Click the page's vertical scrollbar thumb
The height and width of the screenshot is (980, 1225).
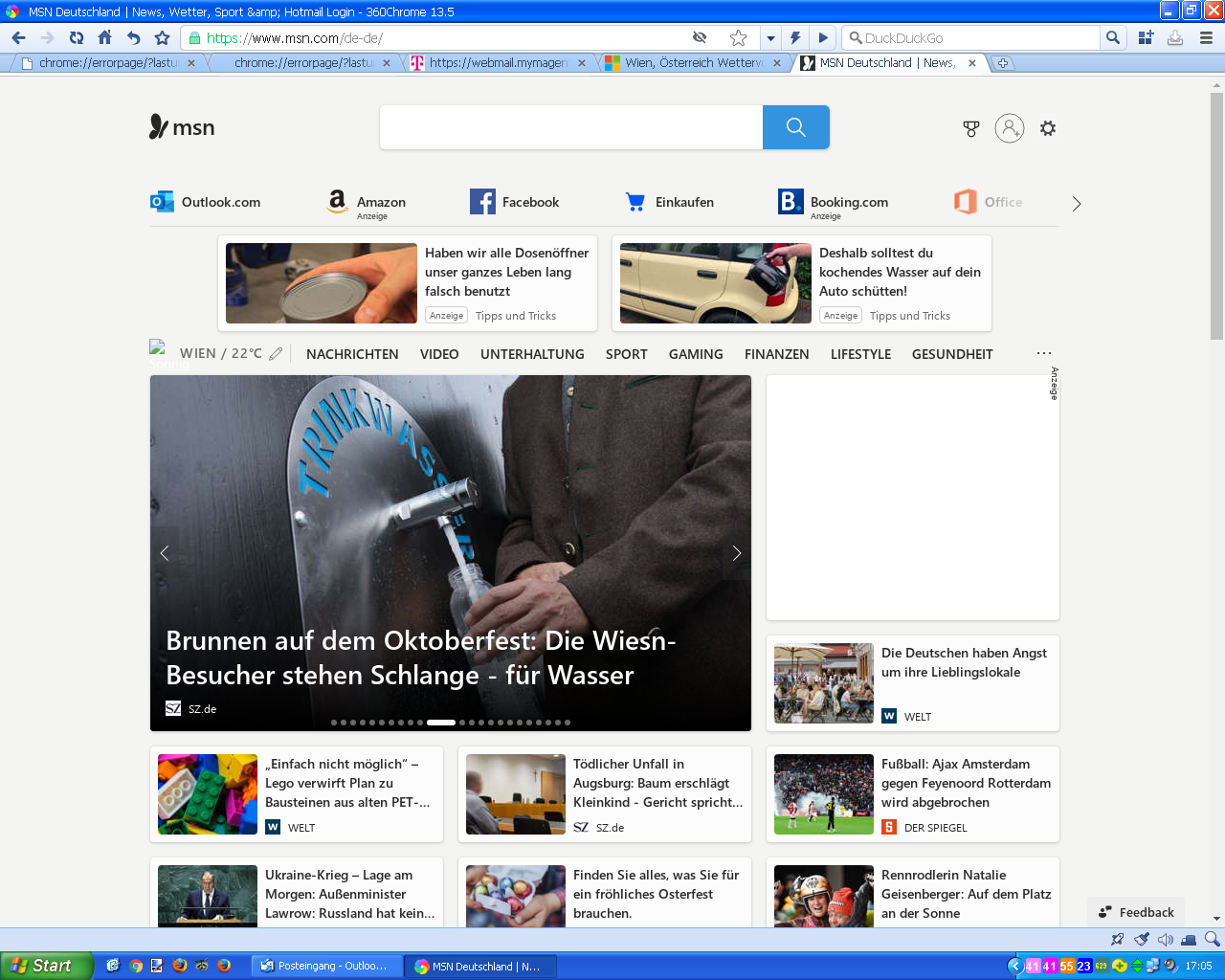tap(1216, 215)
